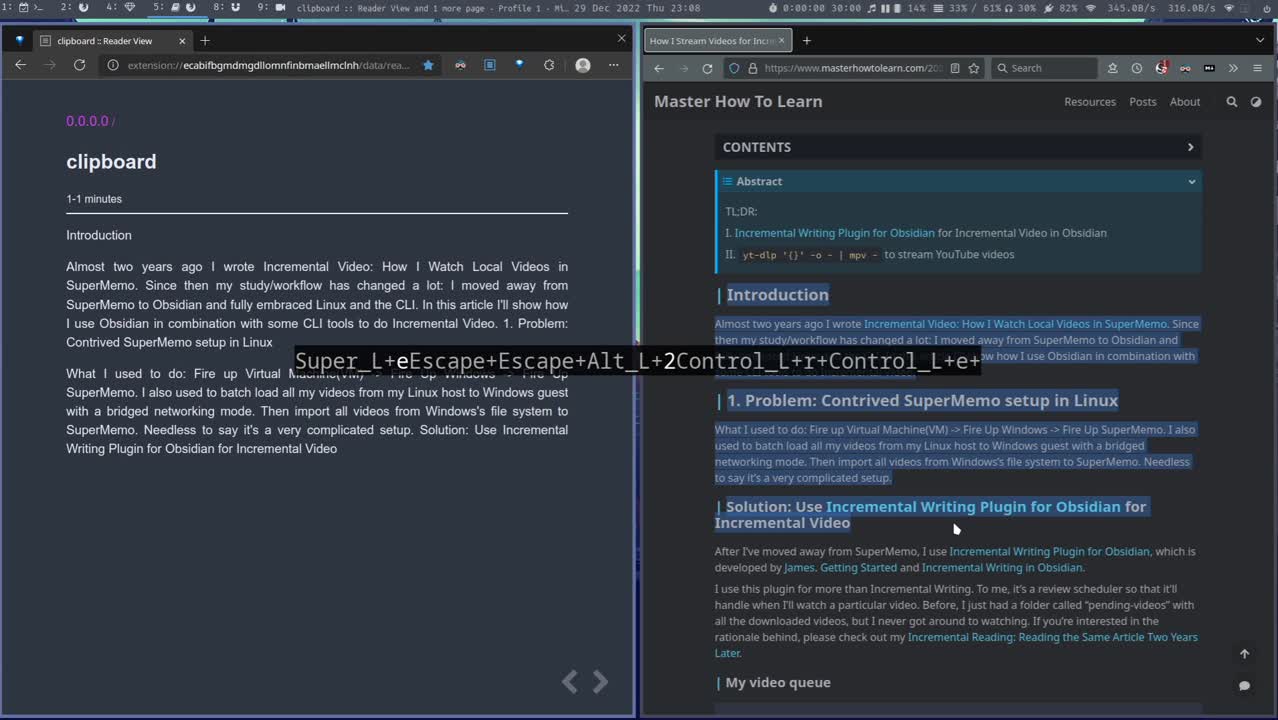
Task: Open Firefox hamburger application menu
Action: click(x=1257, y=68)
